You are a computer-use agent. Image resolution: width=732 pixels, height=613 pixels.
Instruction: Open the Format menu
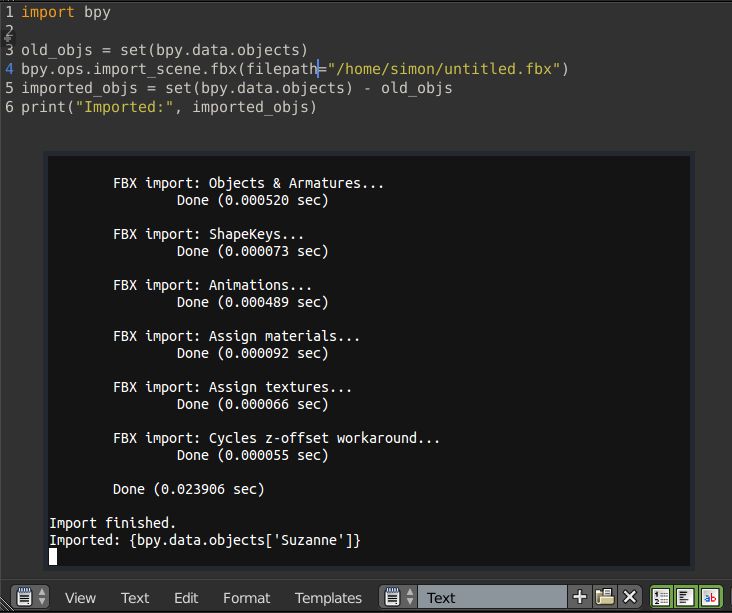246,598
